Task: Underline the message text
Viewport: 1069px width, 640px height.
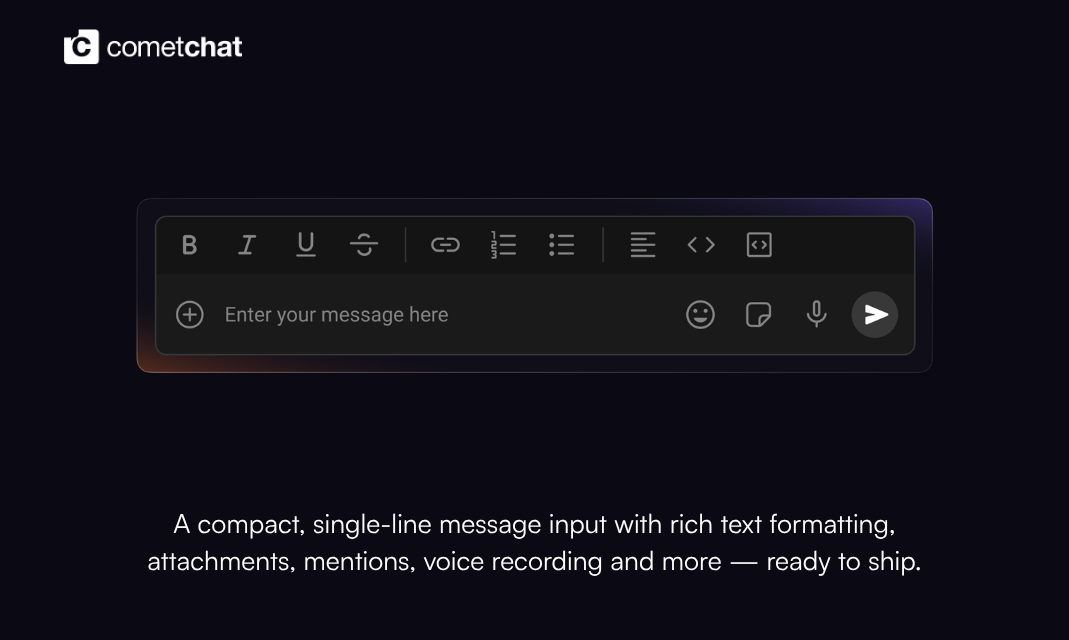Action: pos(305,245)
